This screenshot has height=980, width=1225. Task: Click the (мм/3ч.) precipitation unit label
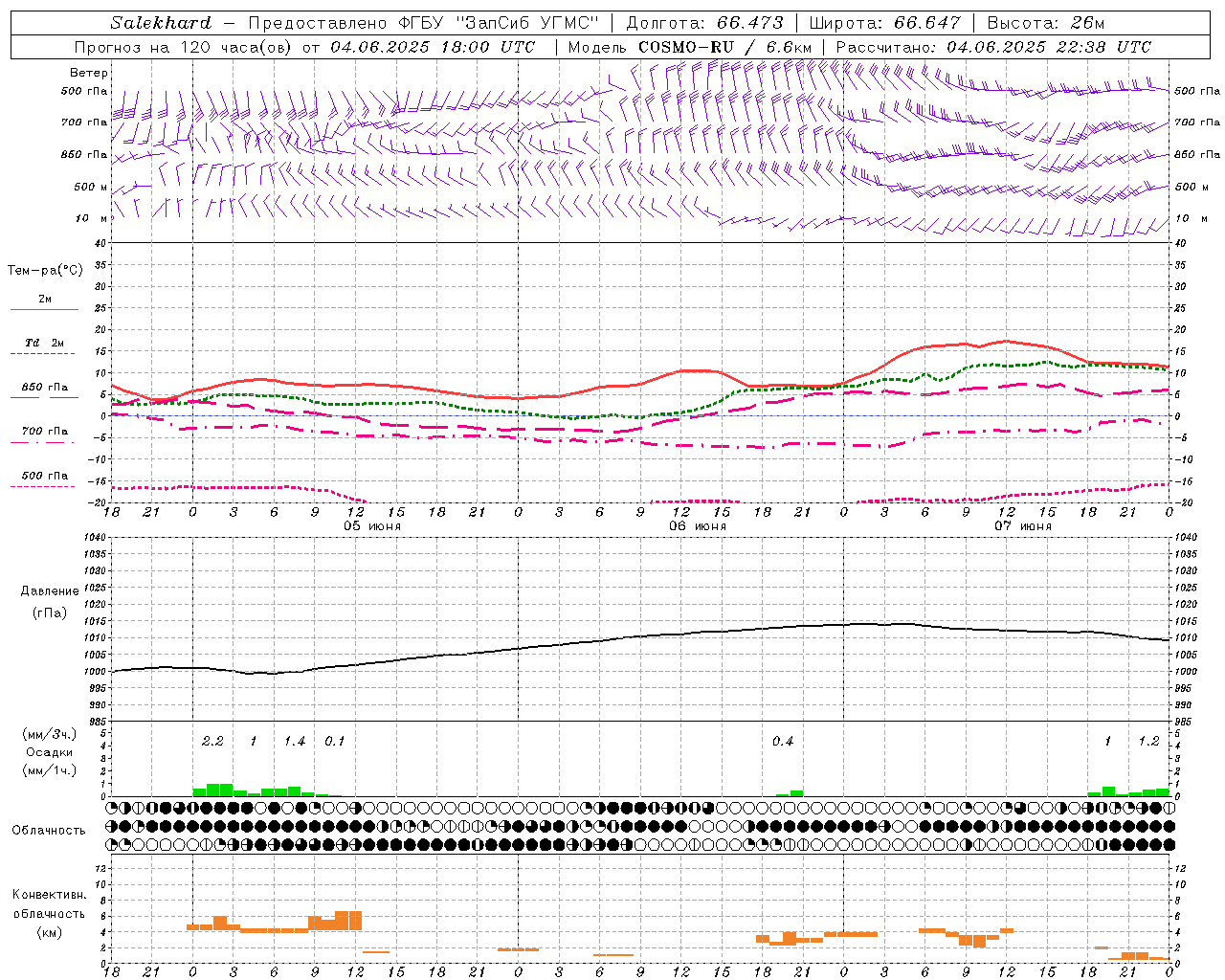click(x=49, y=734)
